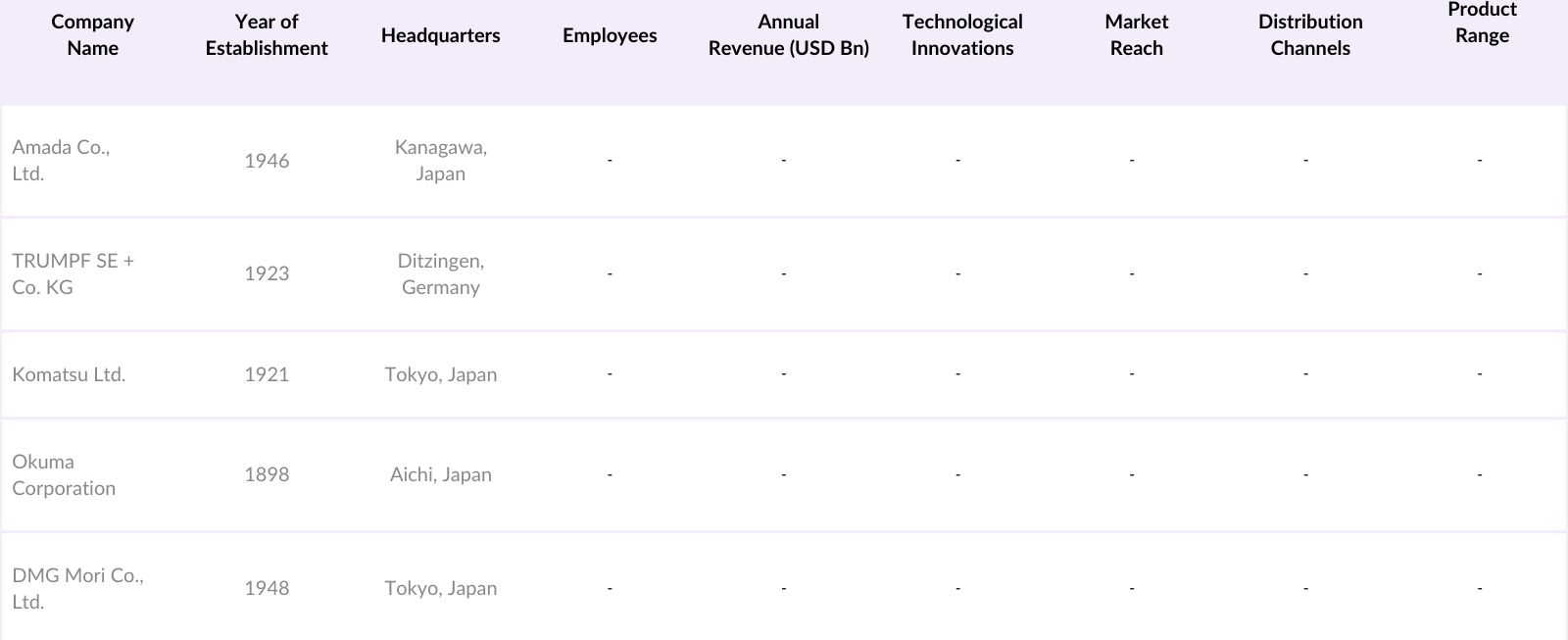Click the Product Range column header
This screenshot has width=1568, height=640.
[x=1482, y=23]
